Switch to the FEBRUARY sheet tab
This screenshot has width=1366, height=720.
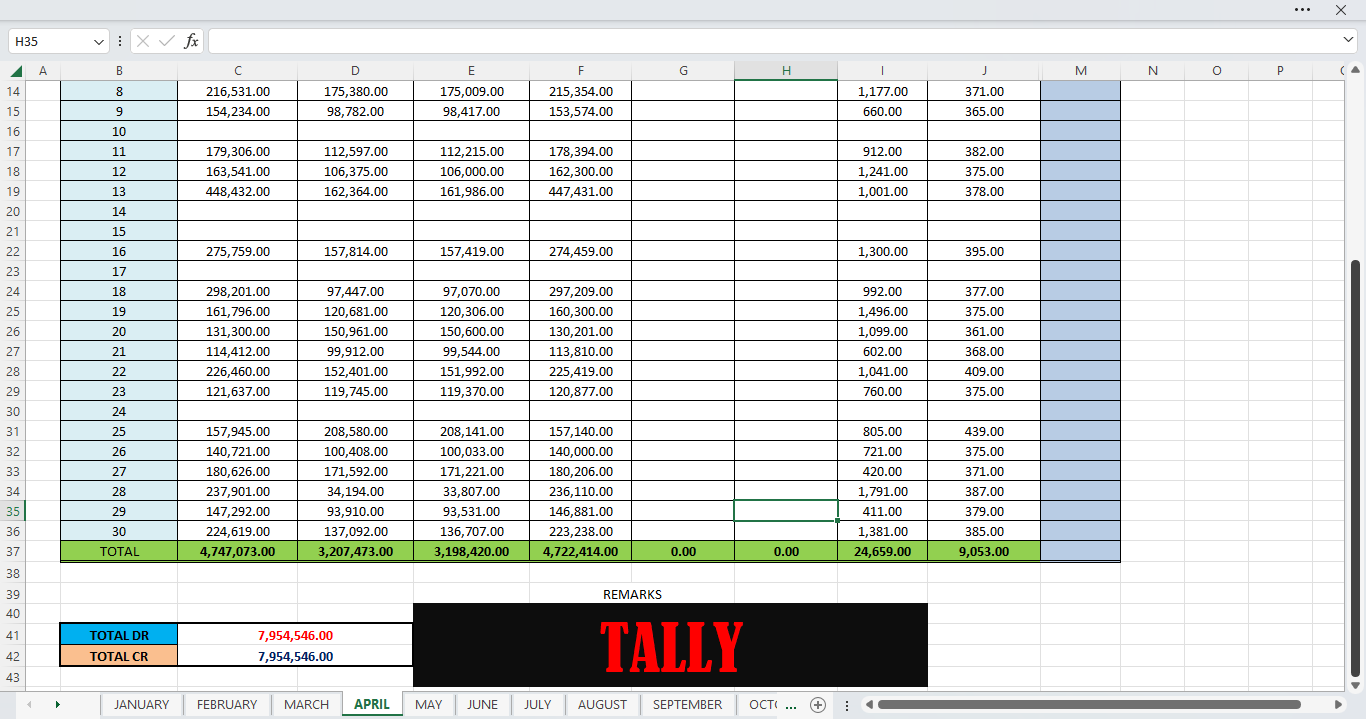227,704
